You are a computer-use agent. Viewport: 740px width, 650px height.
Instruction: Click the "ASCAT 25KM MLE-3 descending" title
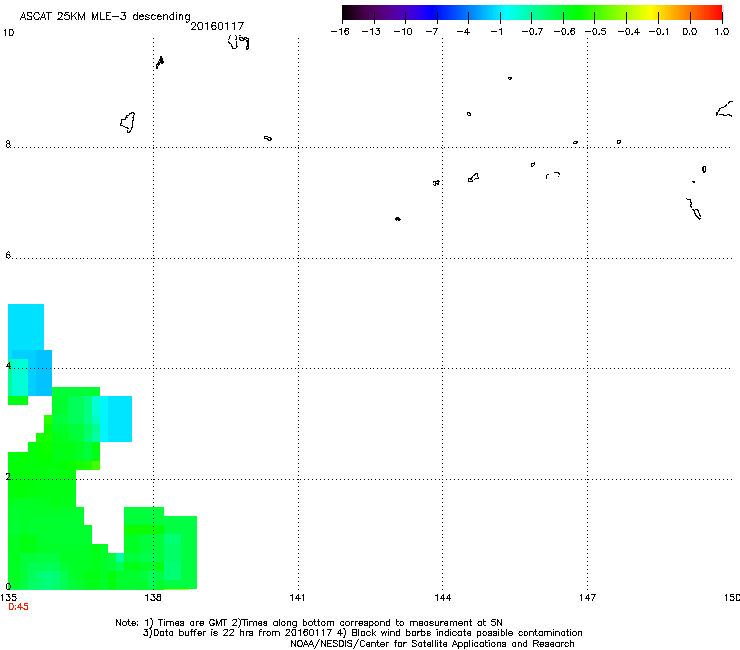click(105, 17)
